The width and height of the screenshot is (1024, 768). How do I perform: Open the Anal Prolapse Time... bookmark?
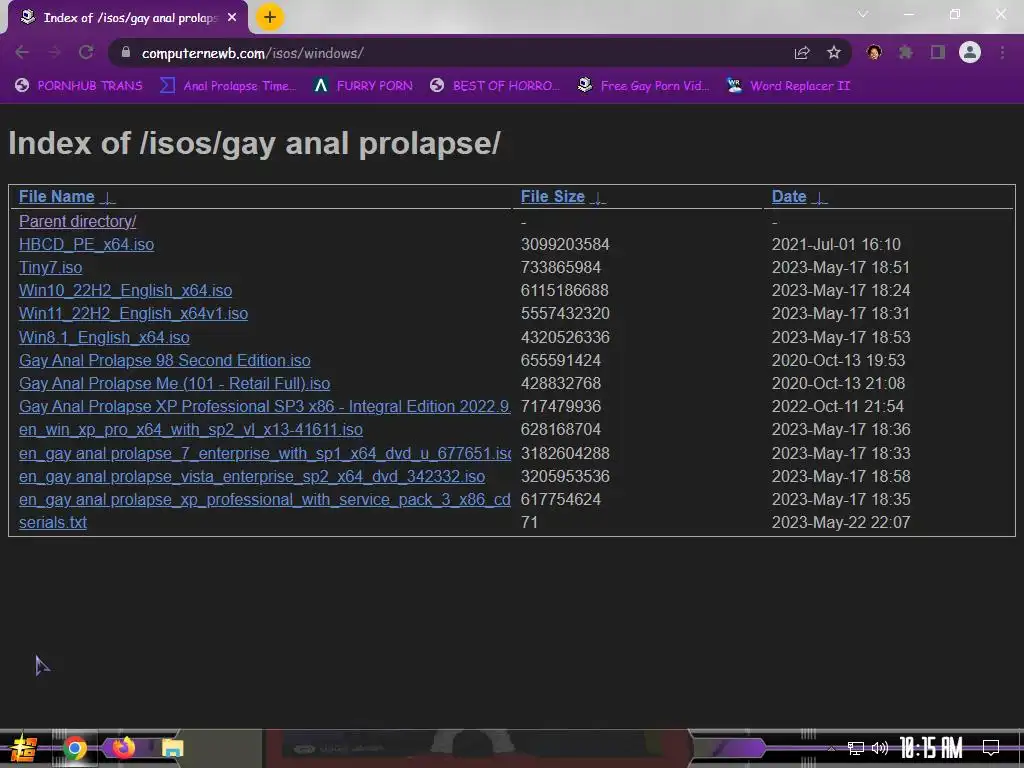point(228,86)
